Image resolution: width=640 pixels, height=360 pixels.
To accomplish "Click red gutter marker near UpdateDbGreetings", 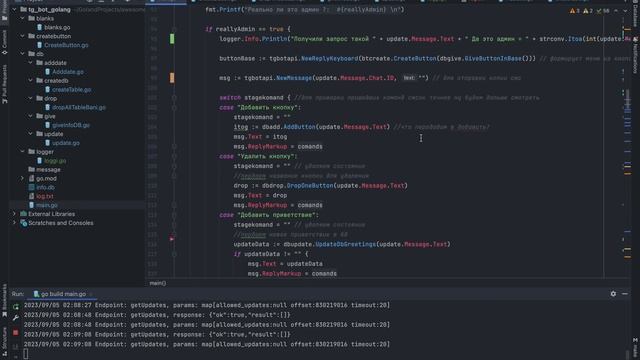I will 172,239.
